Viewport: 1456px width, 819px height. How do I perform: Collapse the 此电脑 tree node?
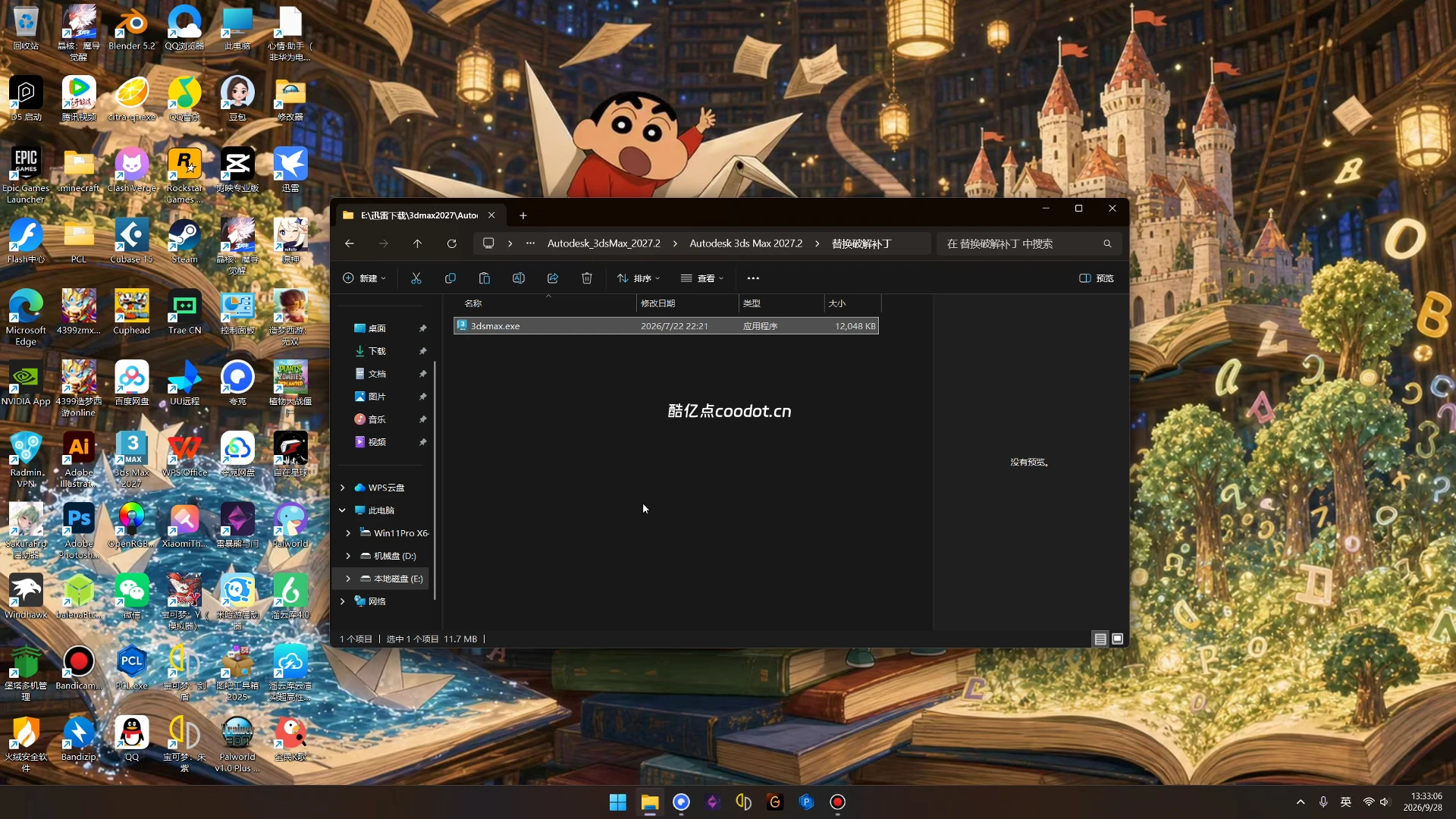[343, 510]
